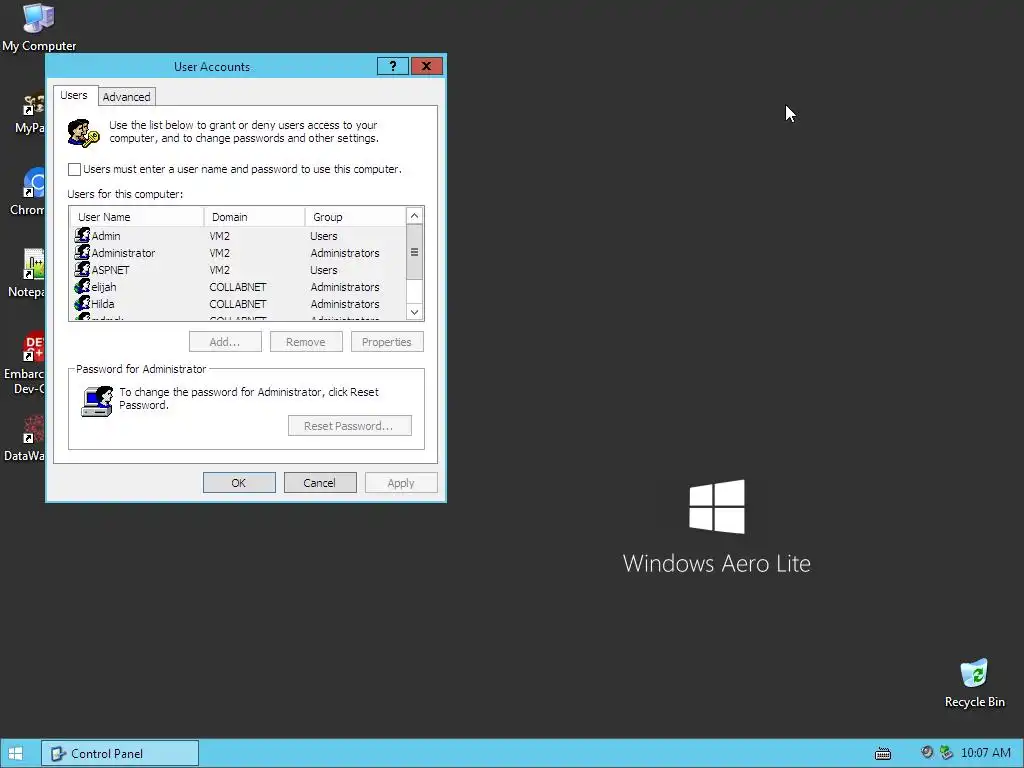Image resolution: width=1024 pixels, height=768 pixels.
Task: Select the Control Panel taskbar item
Action: click(120, 754)
